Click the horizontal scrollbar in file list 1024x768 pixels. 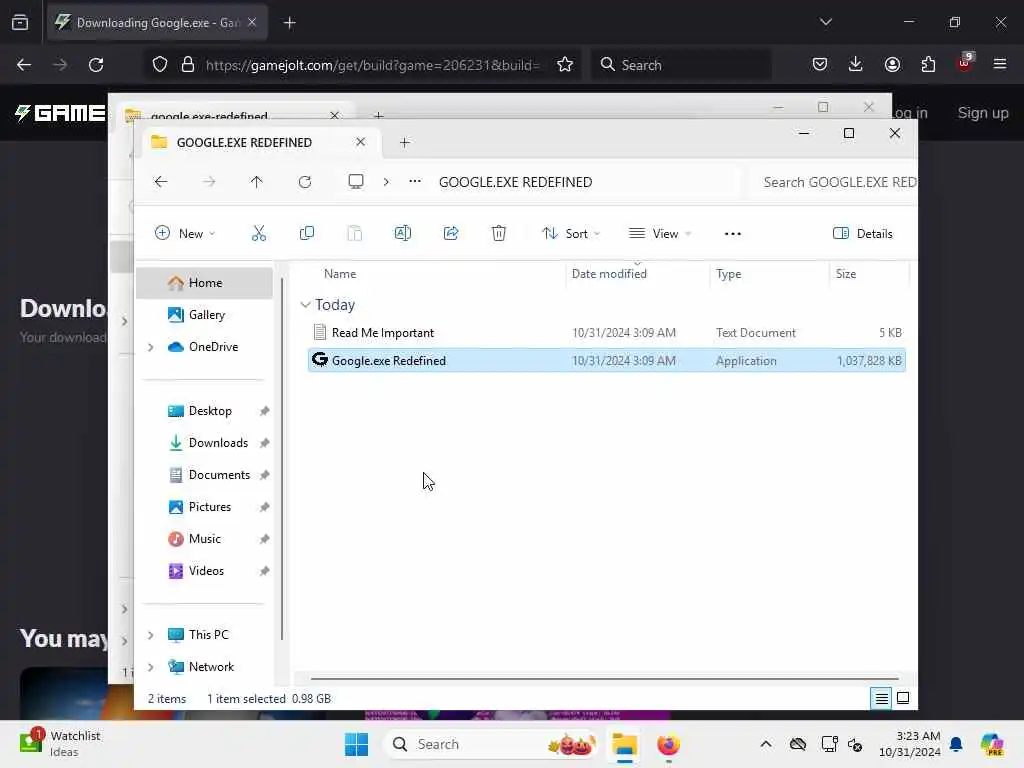click(x=604, y=679)
